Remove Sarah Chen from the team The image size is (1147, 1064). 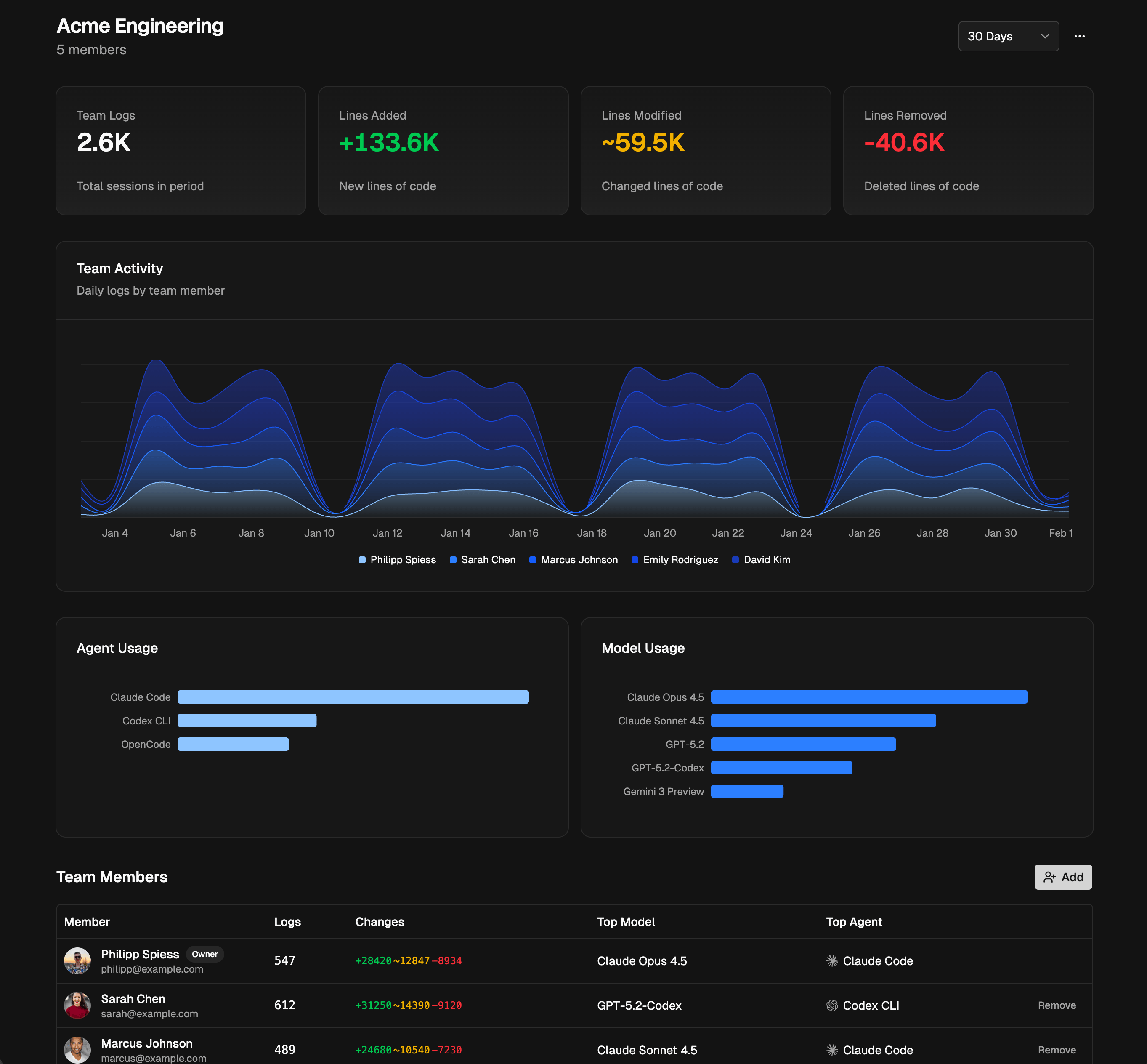pyautogui.click(x=1057, y=1005)
